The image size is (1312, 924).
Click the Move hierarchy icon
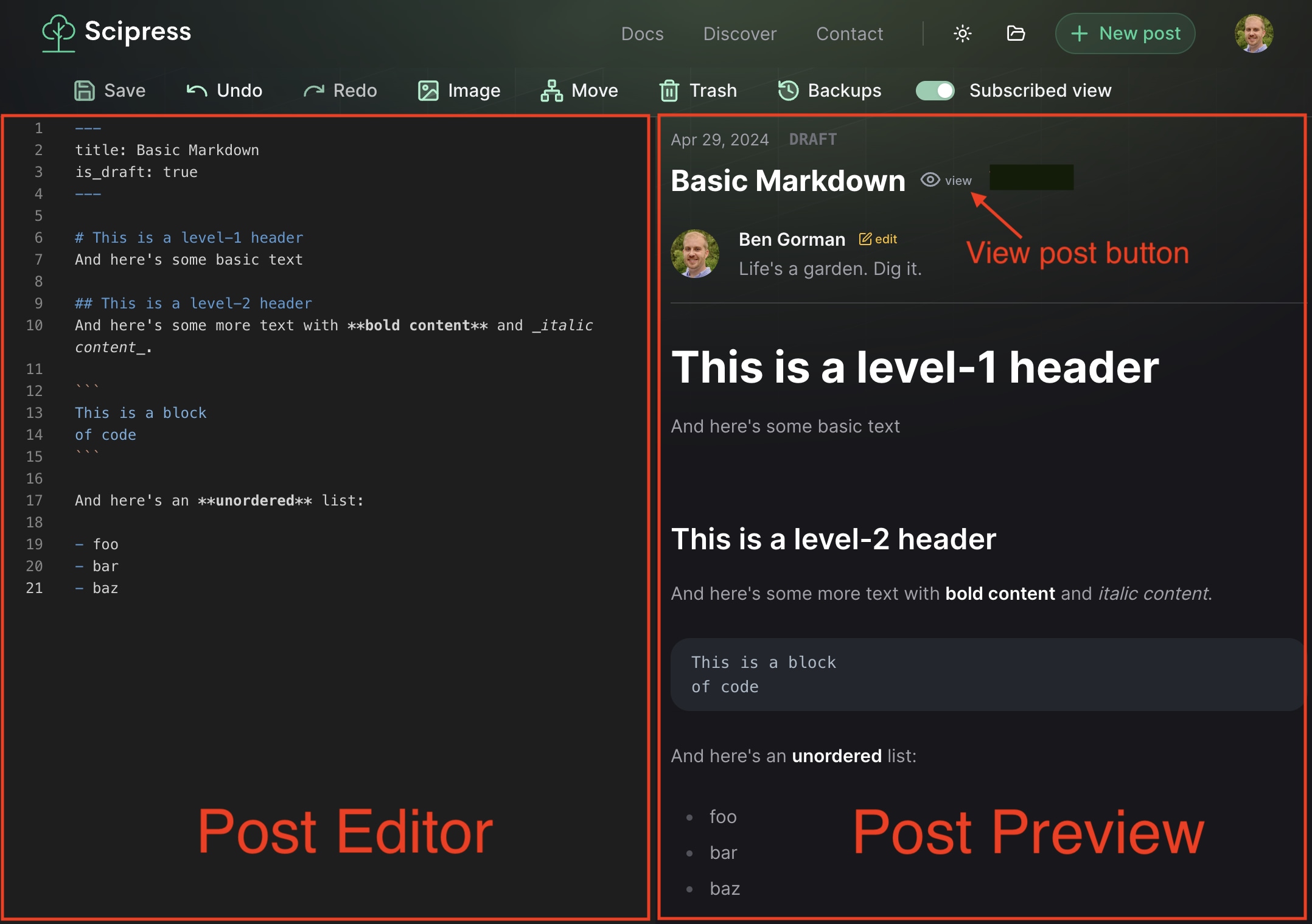click(x=551, y=91)
